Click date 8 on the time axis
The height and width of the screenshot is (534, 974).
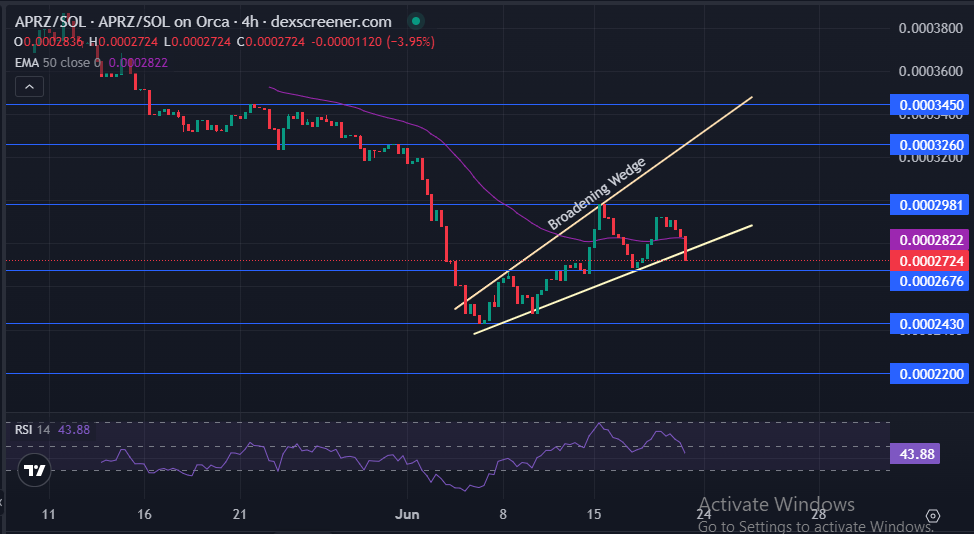pyautogui.click(x=503, y=514)
